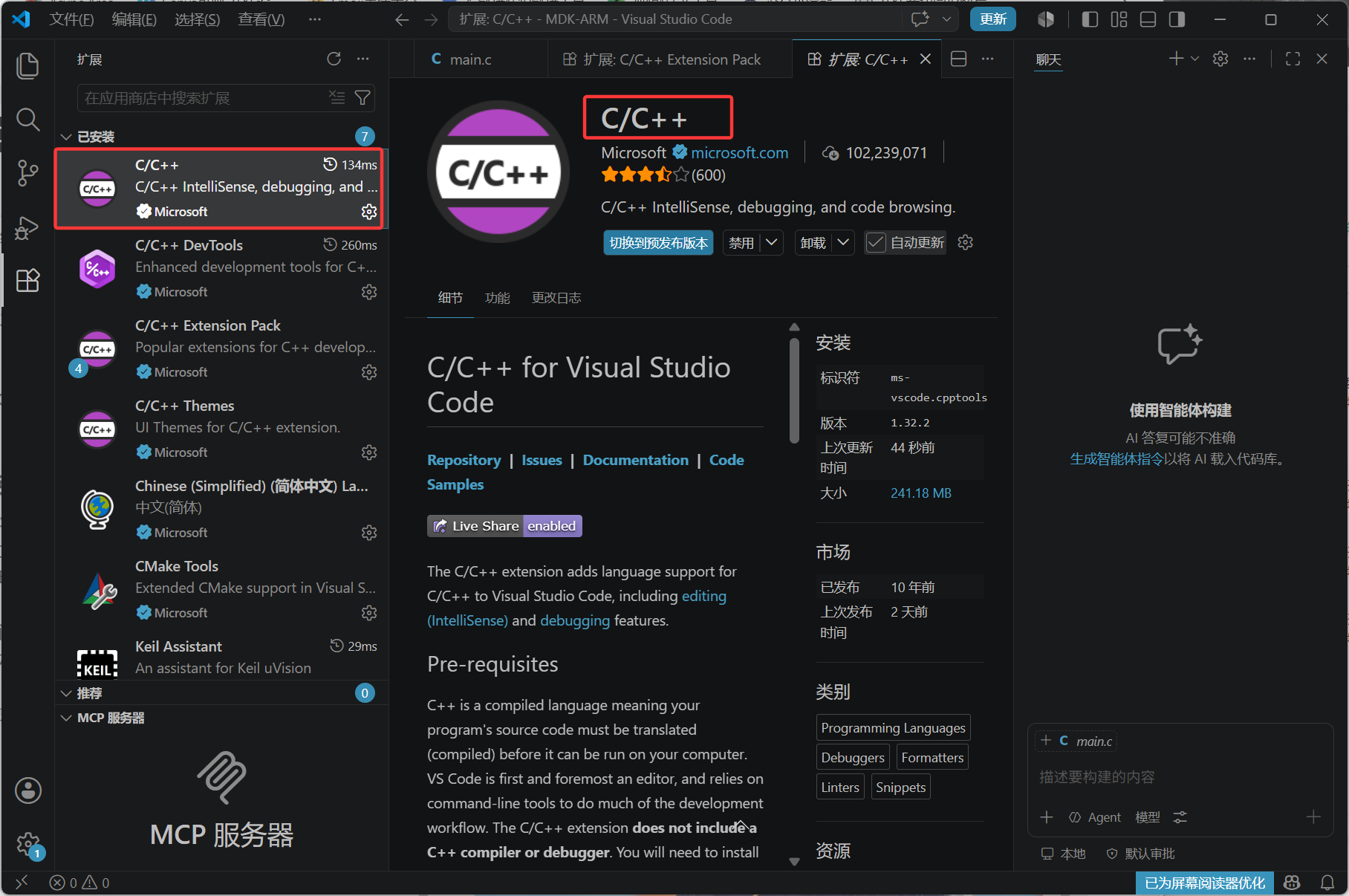Open the Explorer view in activity bar

[x=27, y=65]
